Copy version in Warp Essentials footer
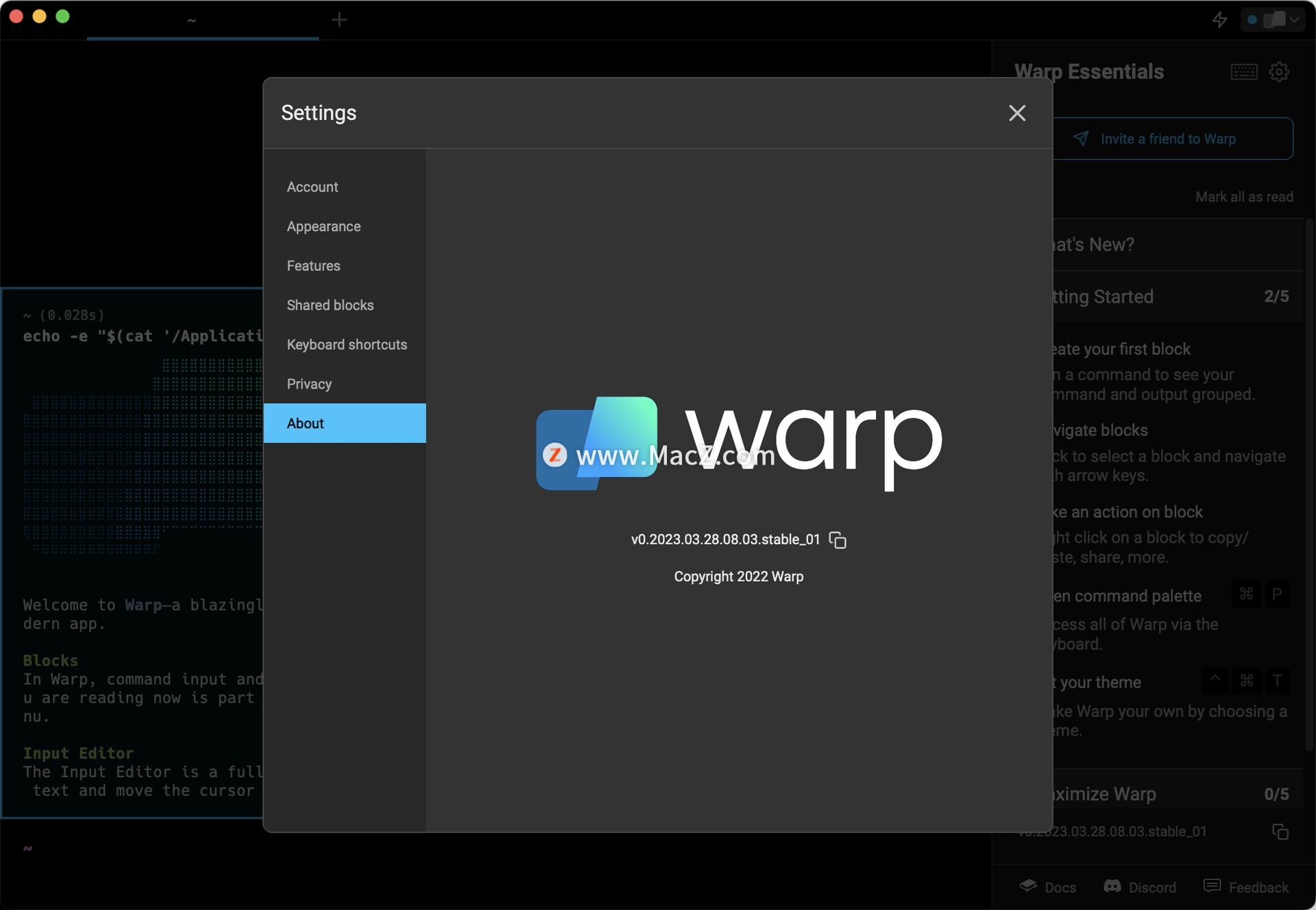This screenshot has height=910, width=1316. point(1280,832)
